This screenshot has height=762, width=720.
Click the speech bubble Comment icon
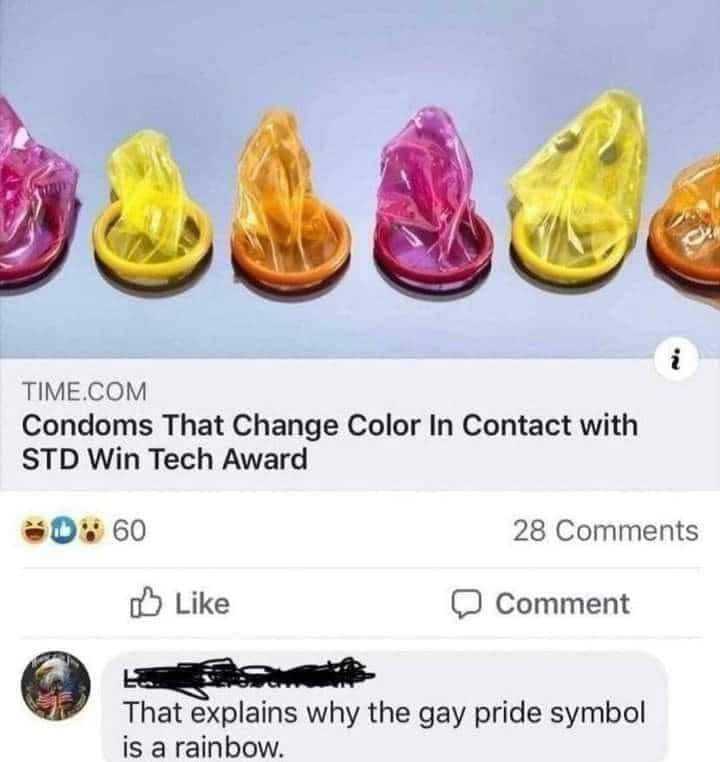click(x=466, y=604)
